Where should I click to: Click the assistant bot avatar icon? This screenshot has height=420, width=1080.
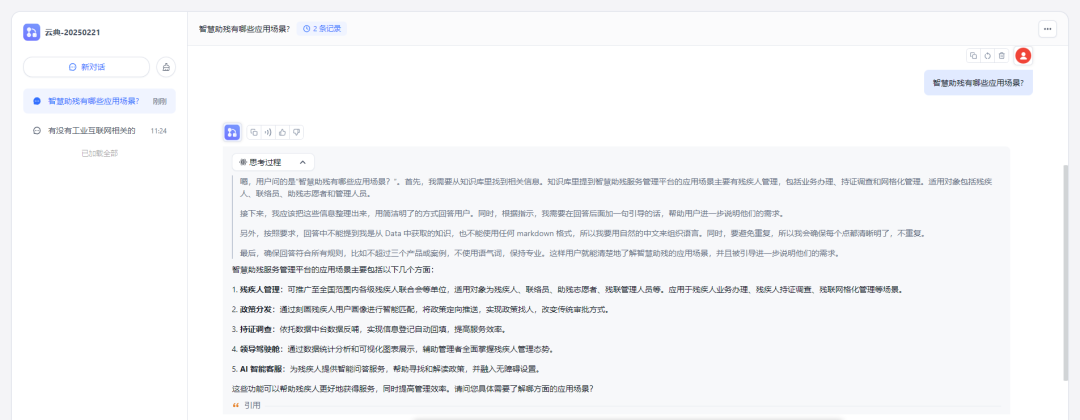[x=233, y=132]
